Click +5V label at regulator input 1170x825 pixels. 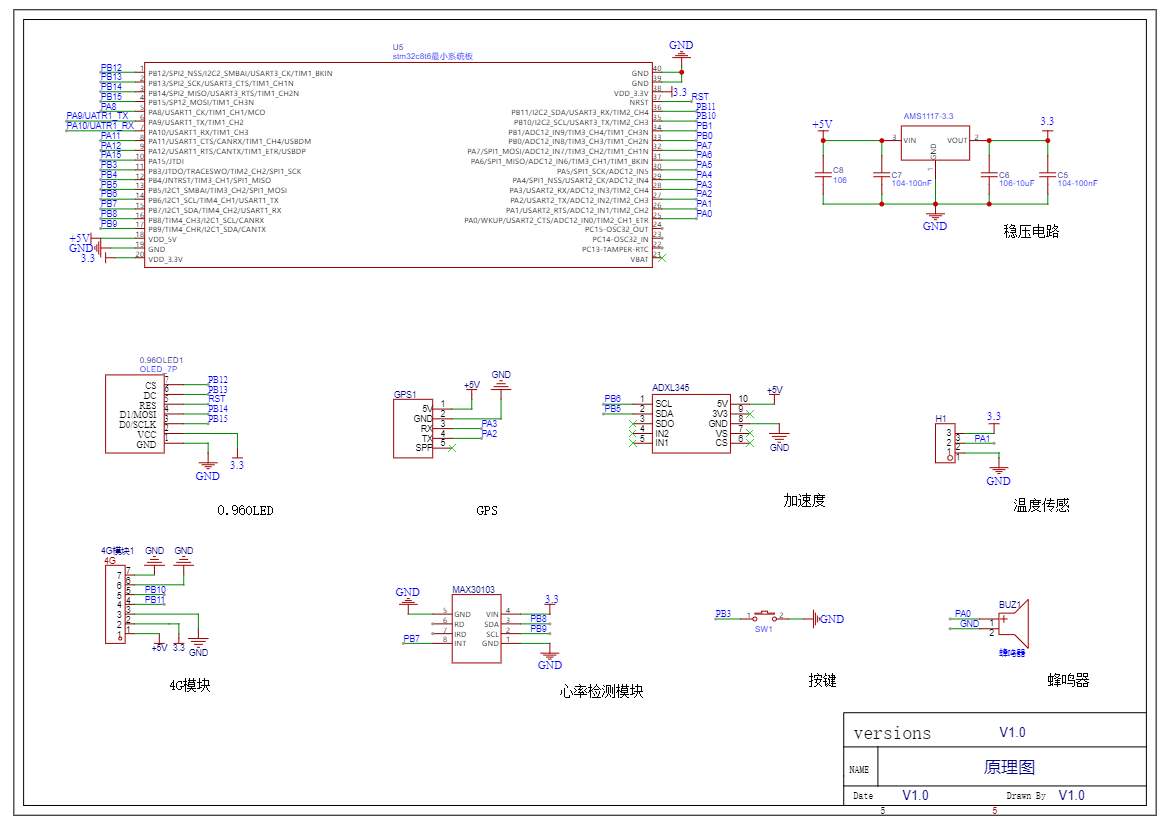822,125
